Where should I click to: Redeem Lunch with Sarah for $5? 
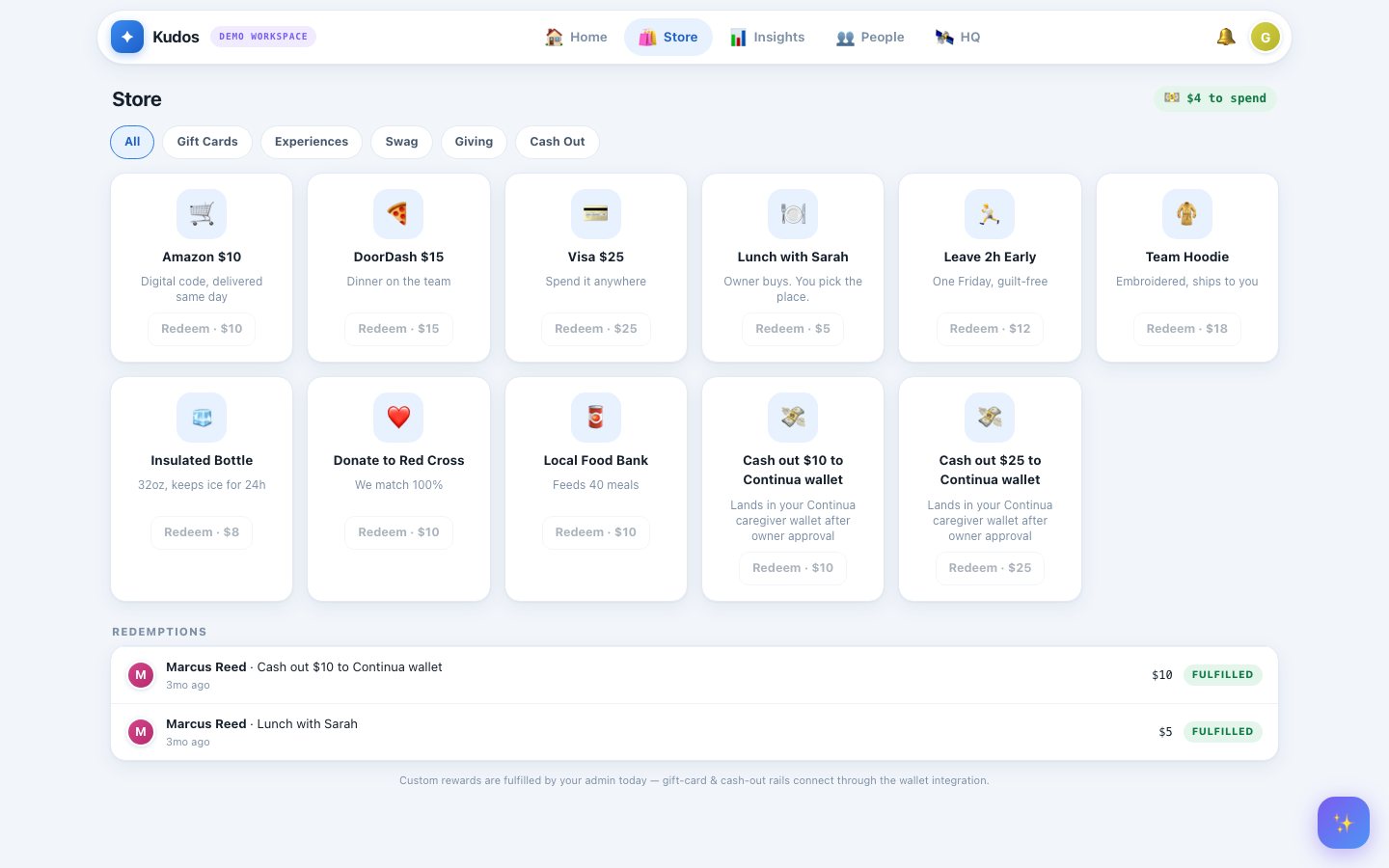793,329
